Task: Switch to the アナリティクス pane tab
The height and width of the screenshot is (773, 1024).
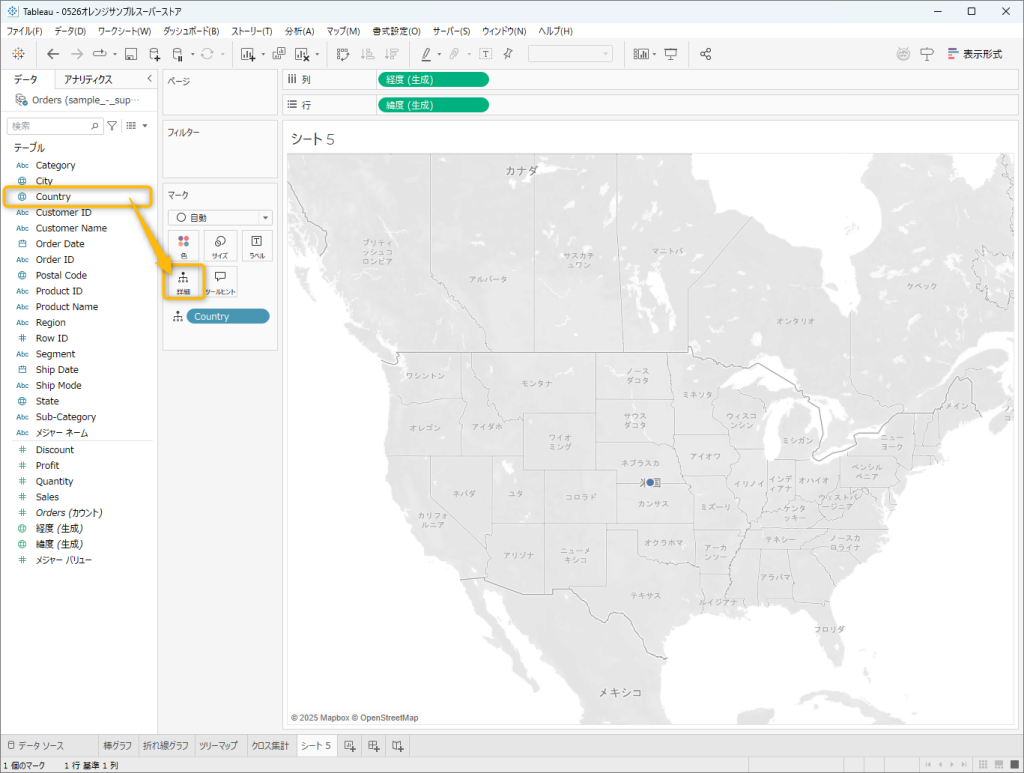Action: pyautogui.click(x=88, y=79)
